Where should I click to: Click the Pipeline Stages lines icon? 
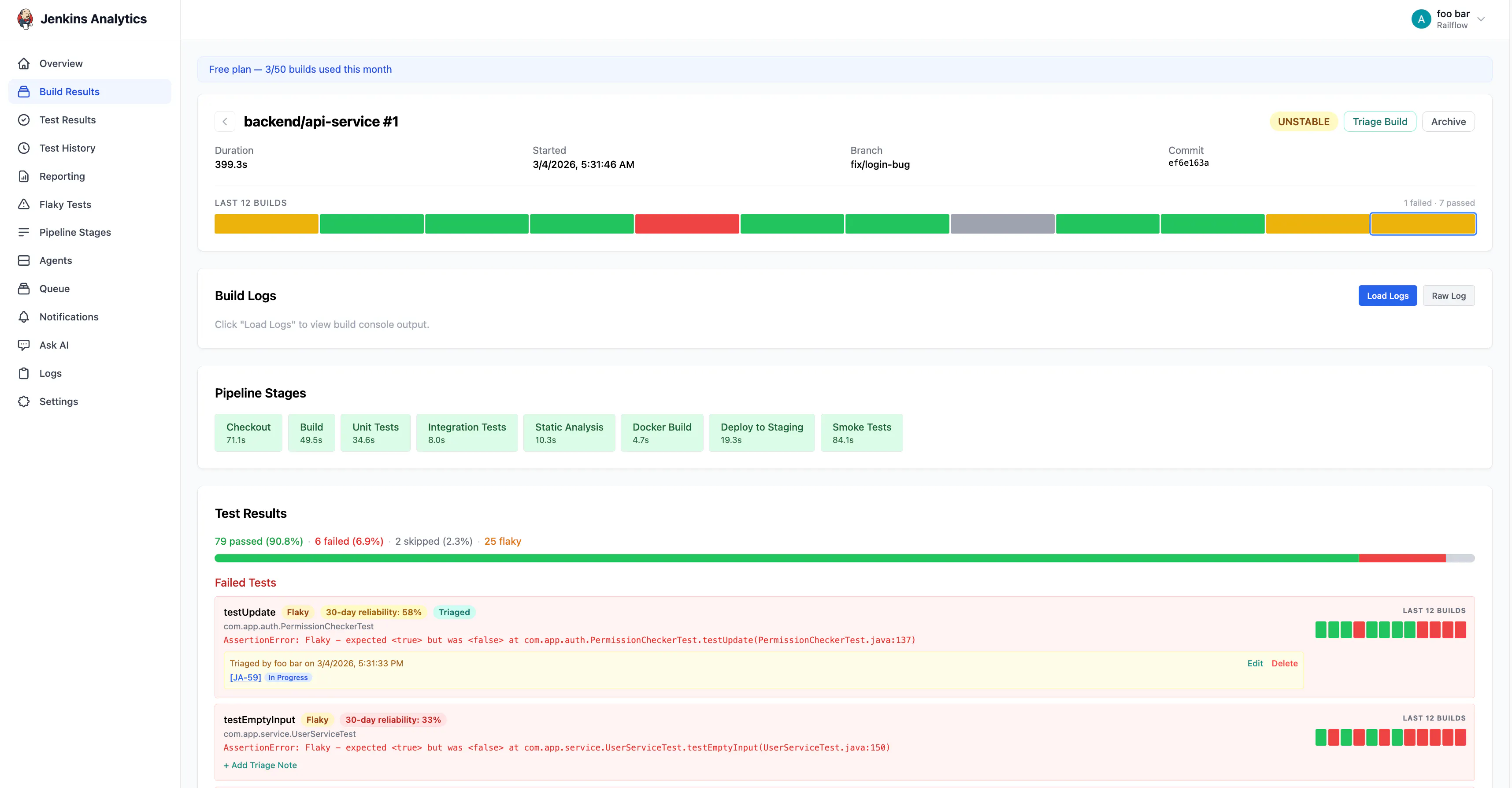(x=23, y=232)
